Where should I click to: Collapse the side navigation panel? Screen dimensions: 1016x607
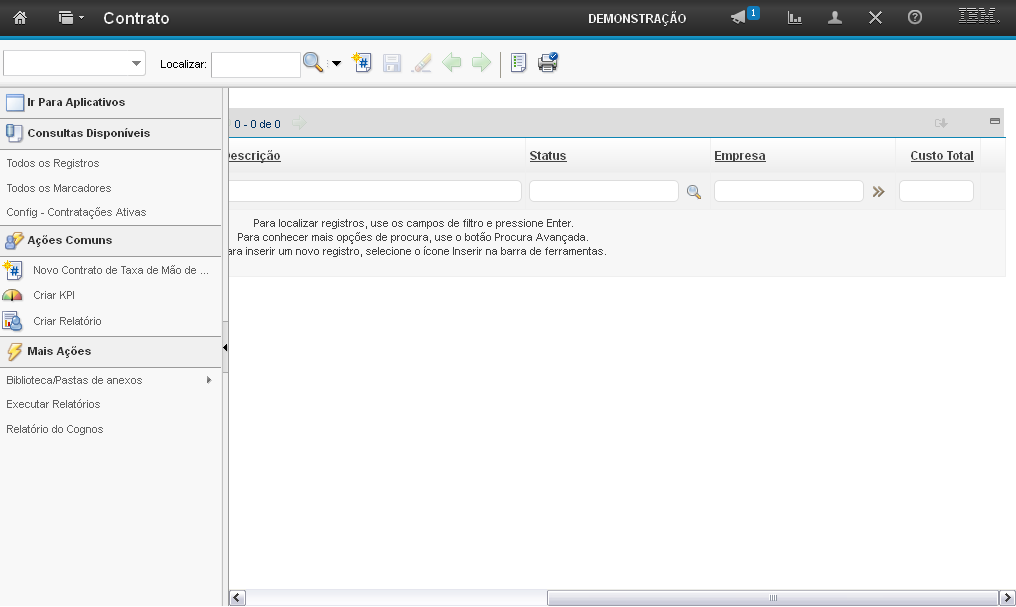pos(225,348)
